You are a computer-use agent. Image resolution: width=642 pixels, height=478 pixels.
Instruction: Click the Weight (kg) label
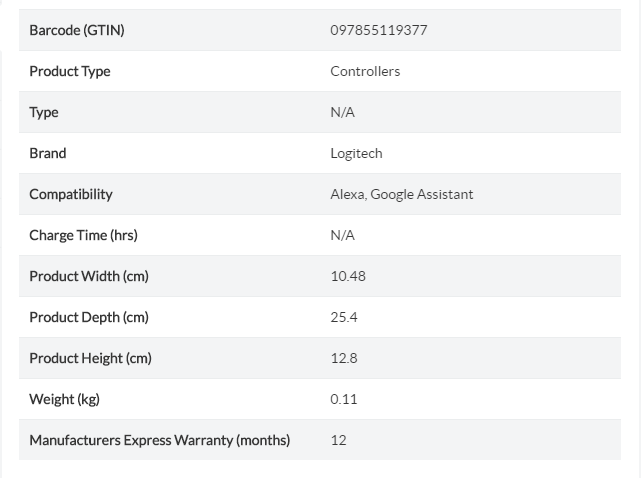64,399
